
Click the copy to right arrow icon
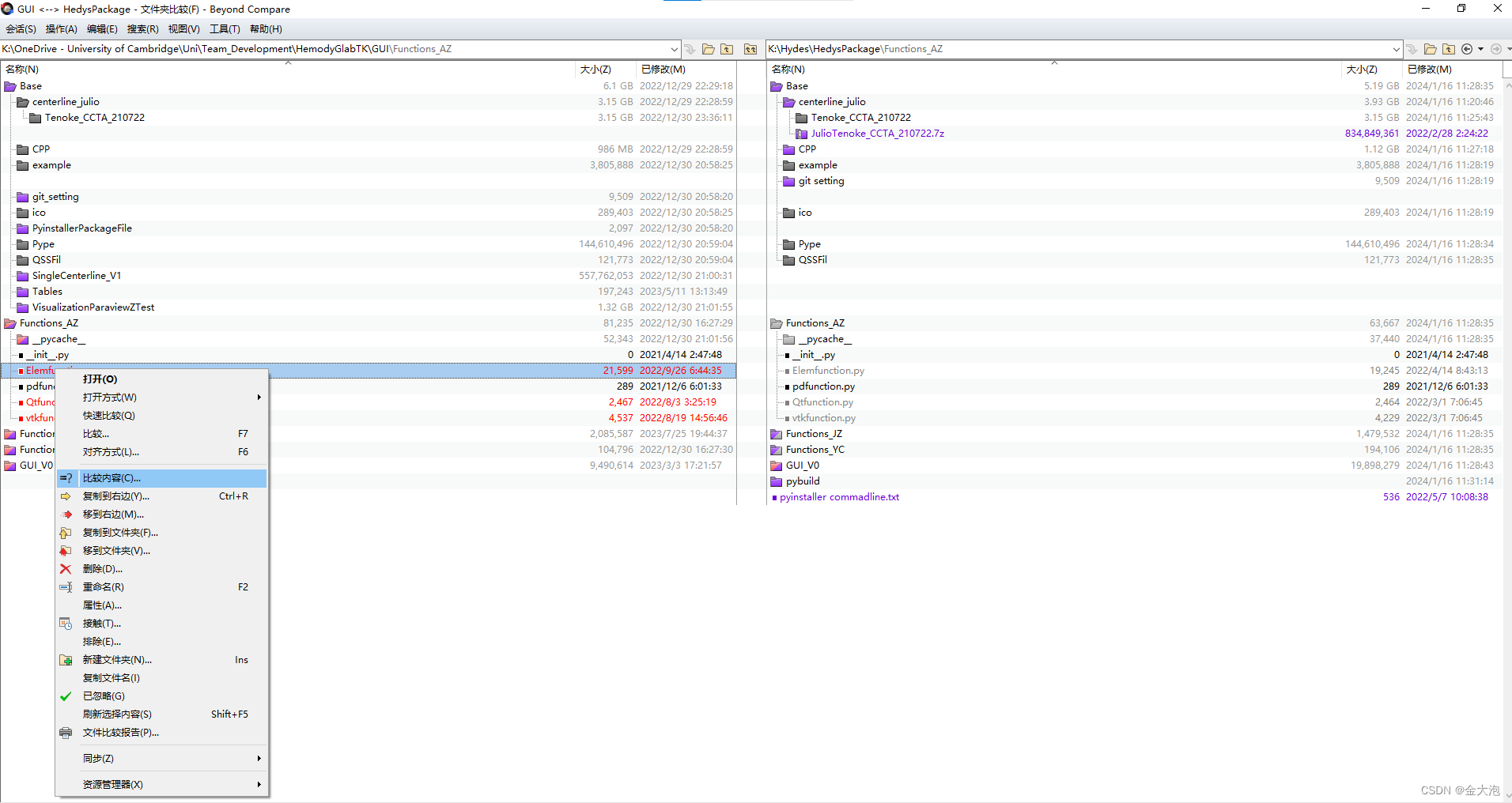click(66, 496)
